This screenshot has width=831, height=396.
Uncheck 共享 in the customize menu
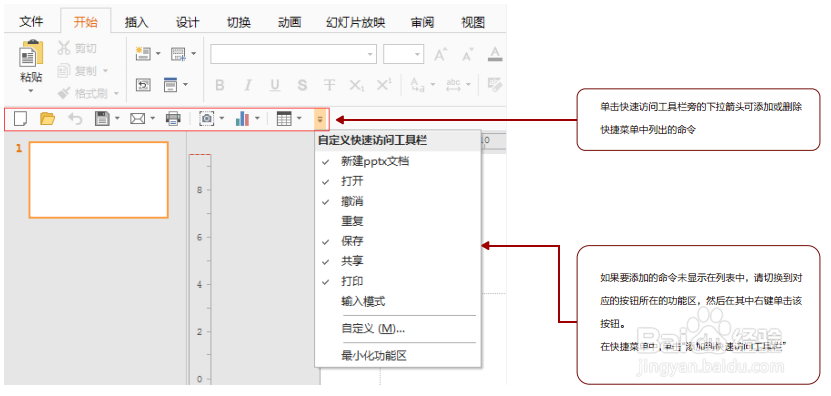pyautogui.click(x=397, y=261)
